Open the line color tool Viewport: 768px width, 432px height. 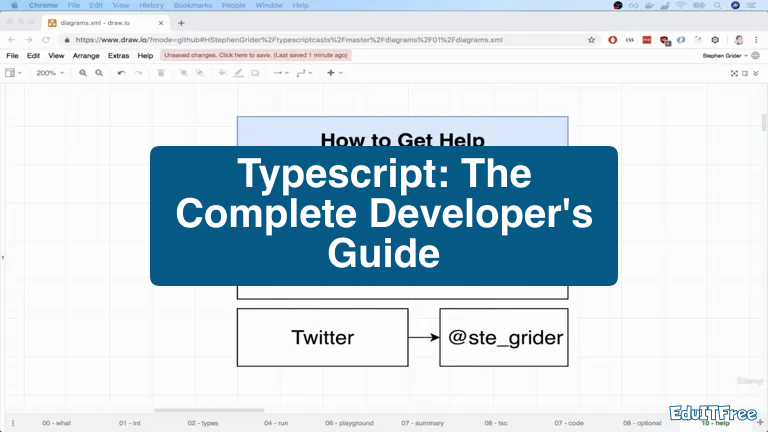click(x=239, y=73)
